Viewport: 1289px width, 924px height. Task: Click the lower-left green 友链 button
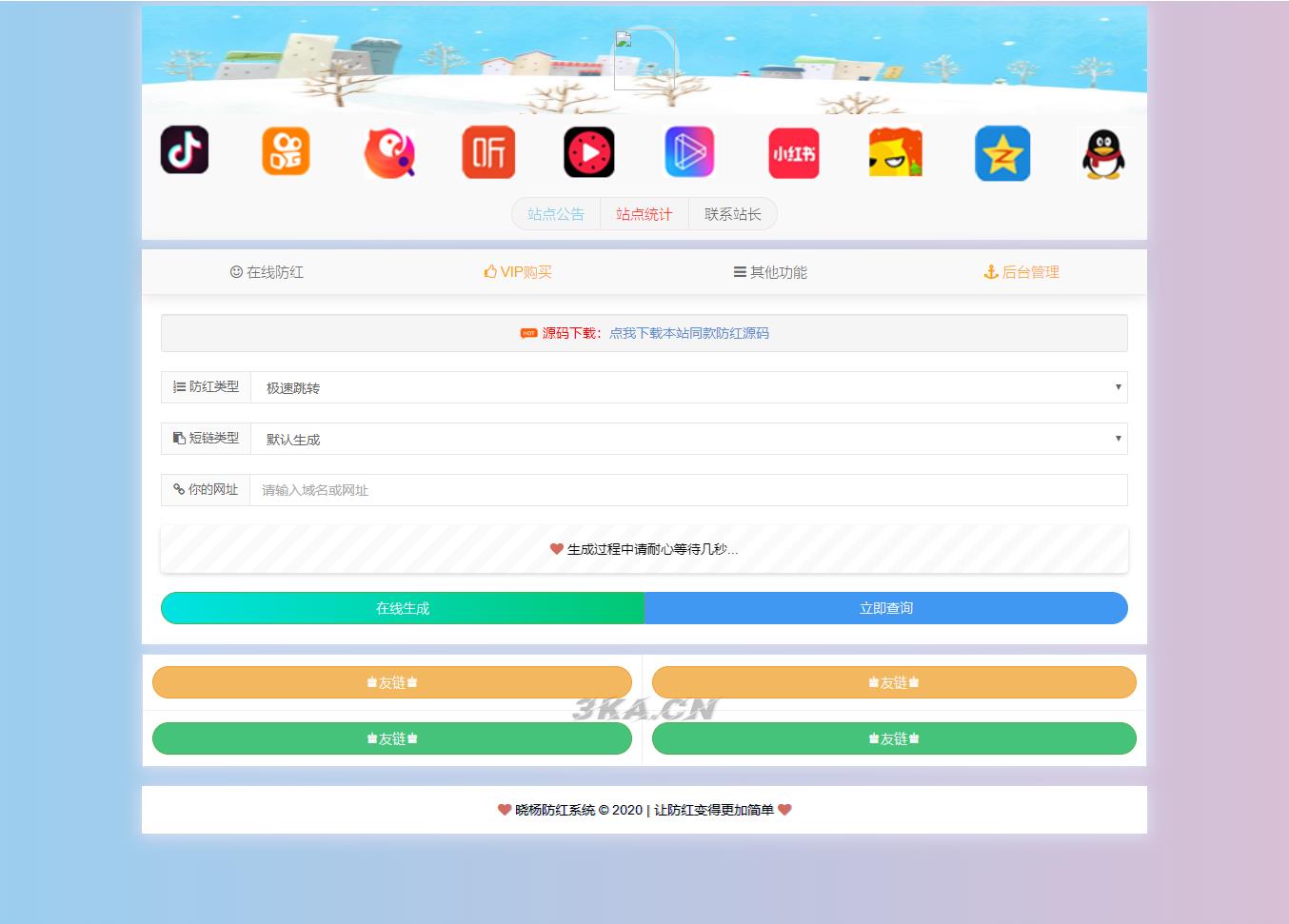[x=392, y=738]
